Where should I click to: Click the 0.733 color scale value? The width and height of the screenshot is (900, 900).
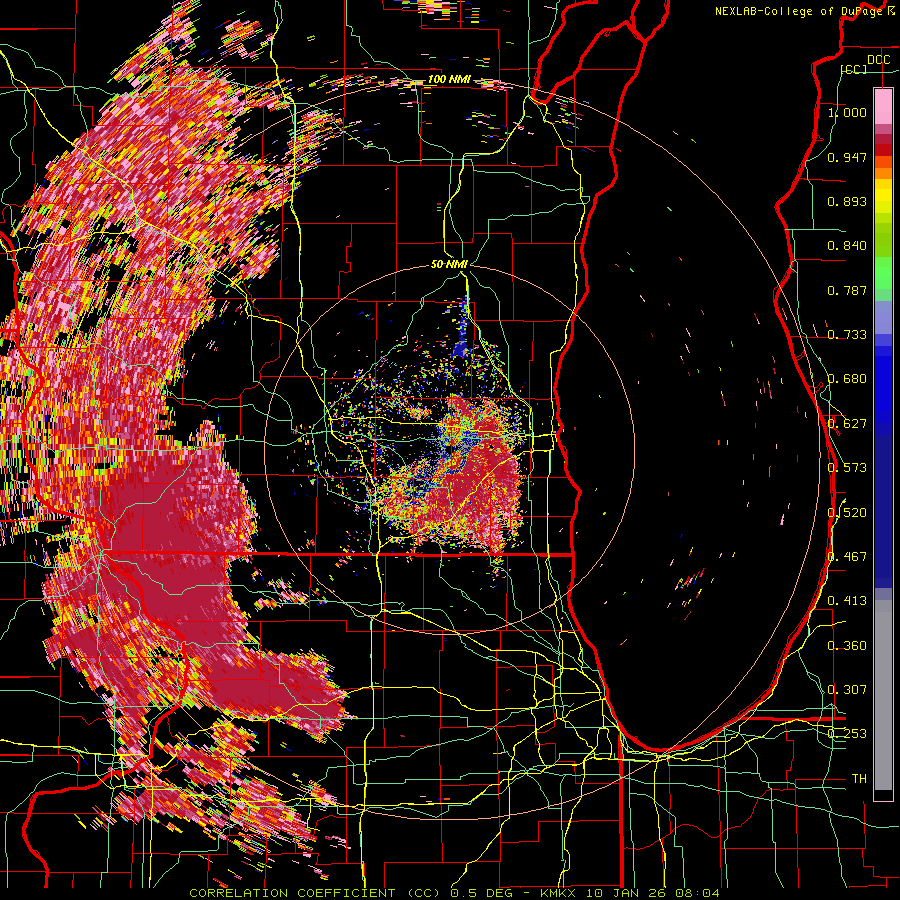click(847, 335)
